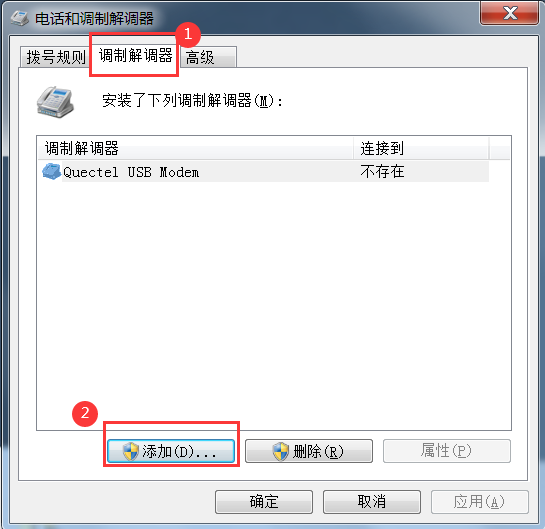Sort by the 调制解调器 column header
The image size is (545, 529).
click(195, 148)
